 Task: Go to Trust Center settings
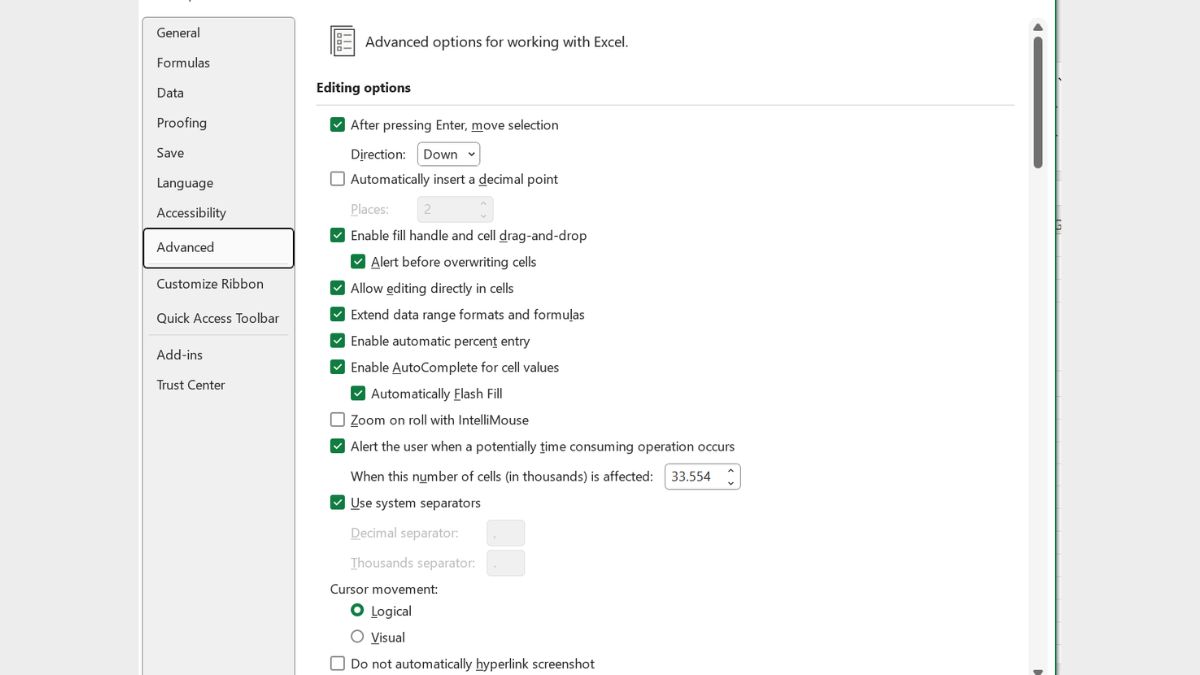(191, 385)
